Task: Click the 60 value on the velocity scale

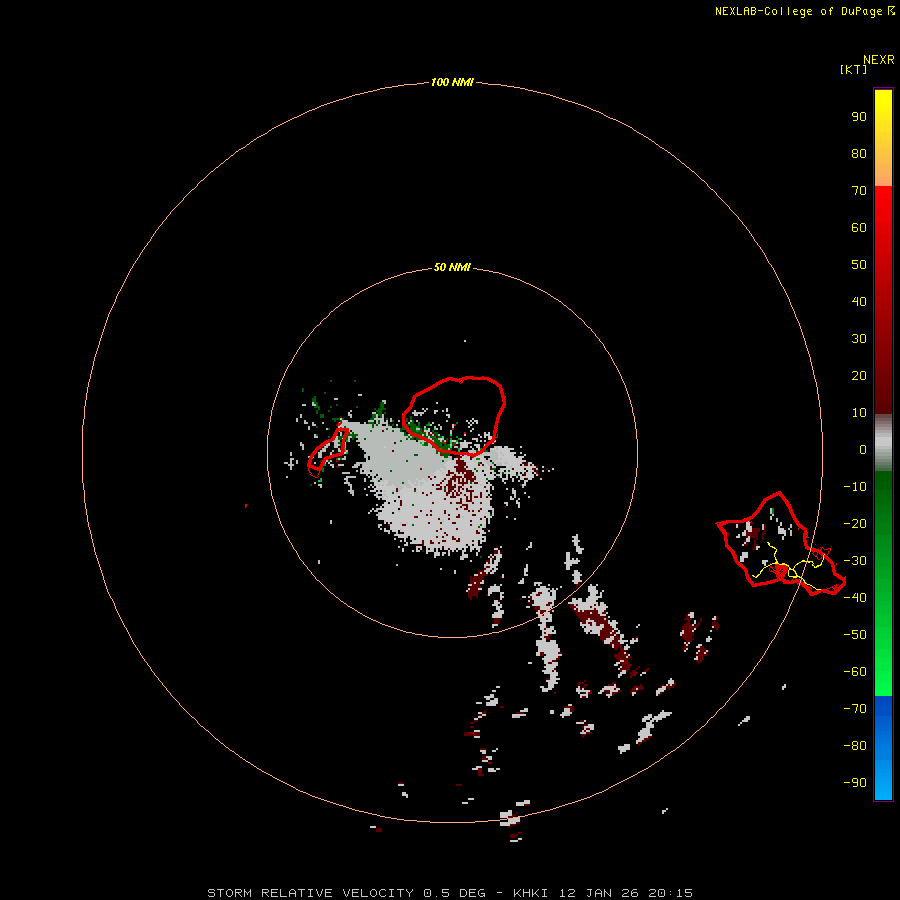Action: click(859, 227)
